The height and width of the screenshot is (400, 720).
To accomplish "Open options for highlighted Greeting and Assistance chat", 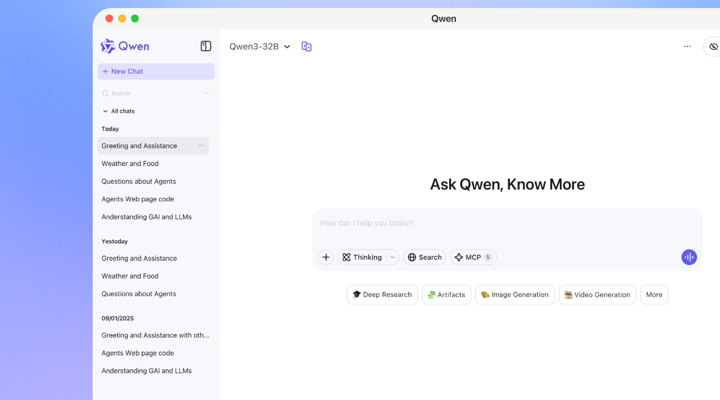I will click(201, 146).
